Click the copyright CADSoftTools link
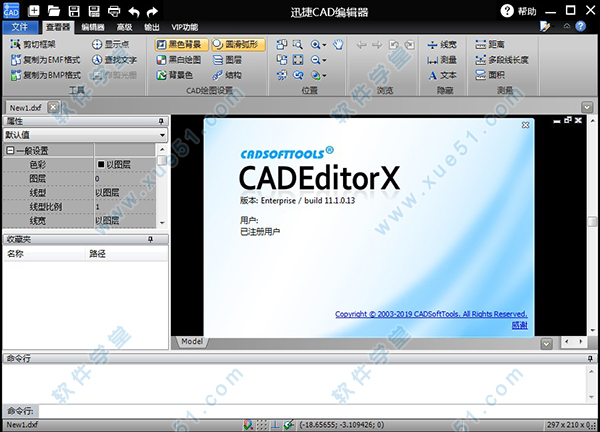The width and height of the screenshot is (600, 432). (431, 314)
